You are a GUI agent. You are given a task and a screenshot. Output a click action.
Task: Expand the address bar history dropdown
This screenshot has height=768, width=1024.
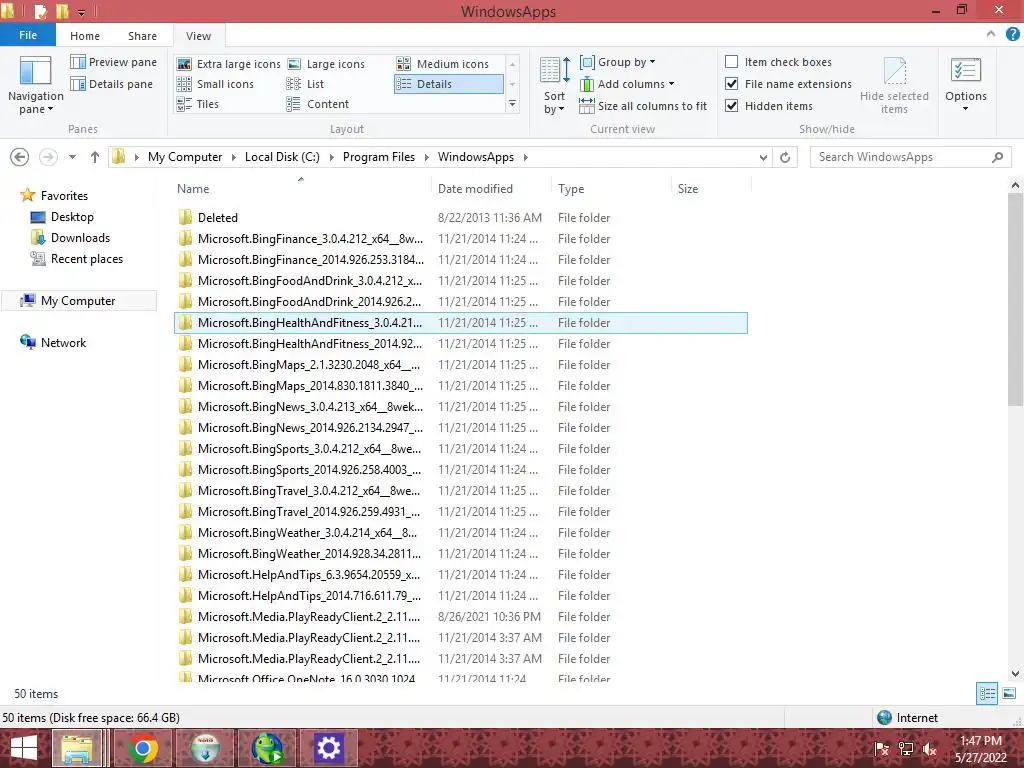pyautogui.click(x=763, y=157)
